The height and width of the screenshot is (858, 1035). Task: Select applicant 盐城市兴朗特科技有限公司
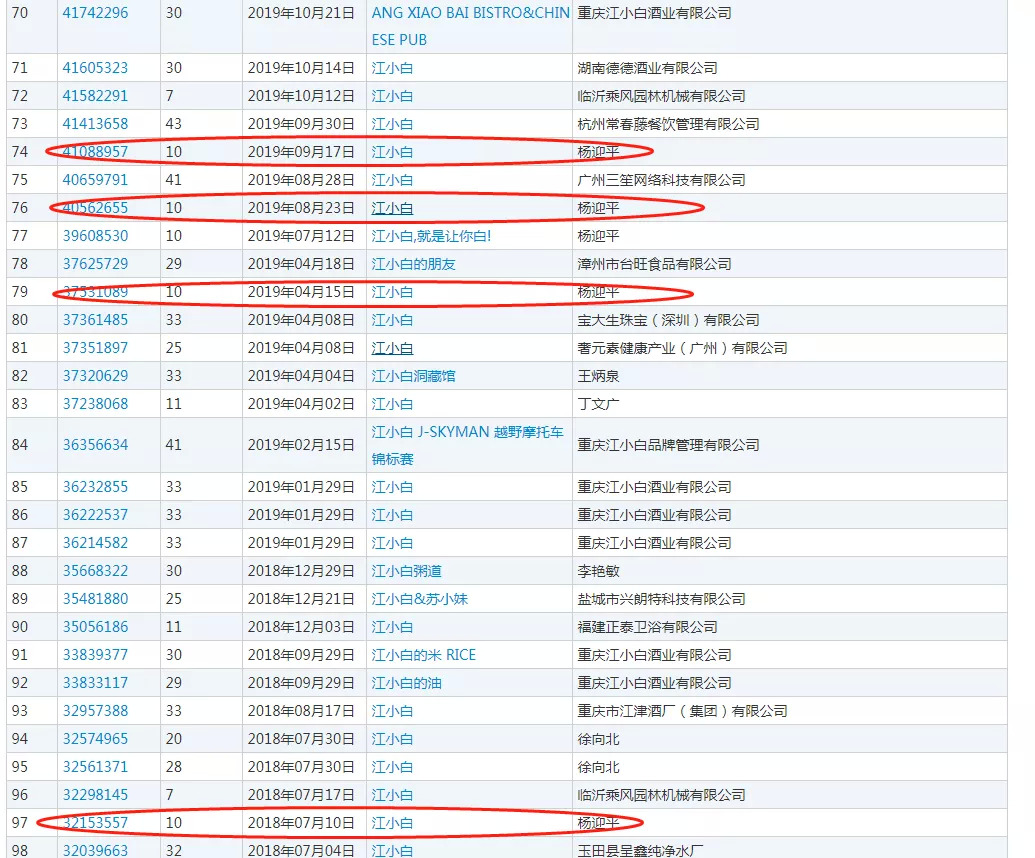point(661,599)
